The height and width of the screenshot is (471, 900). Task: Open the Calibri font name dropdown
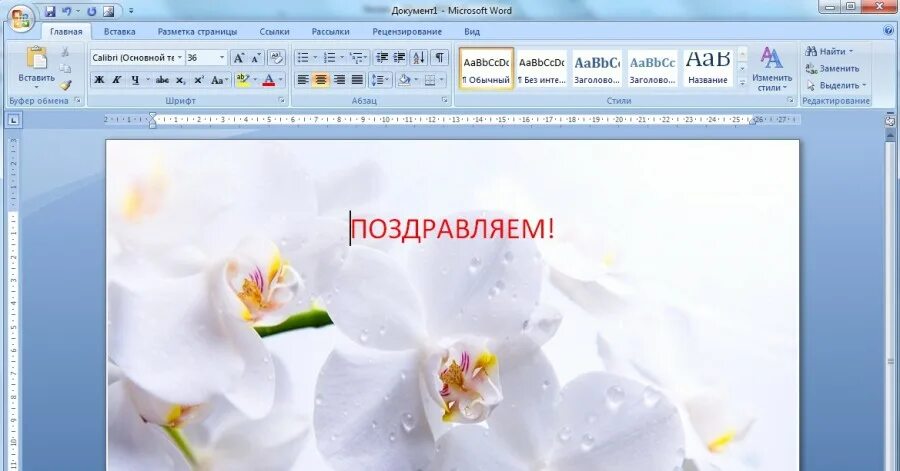click(x=180, y=58)
